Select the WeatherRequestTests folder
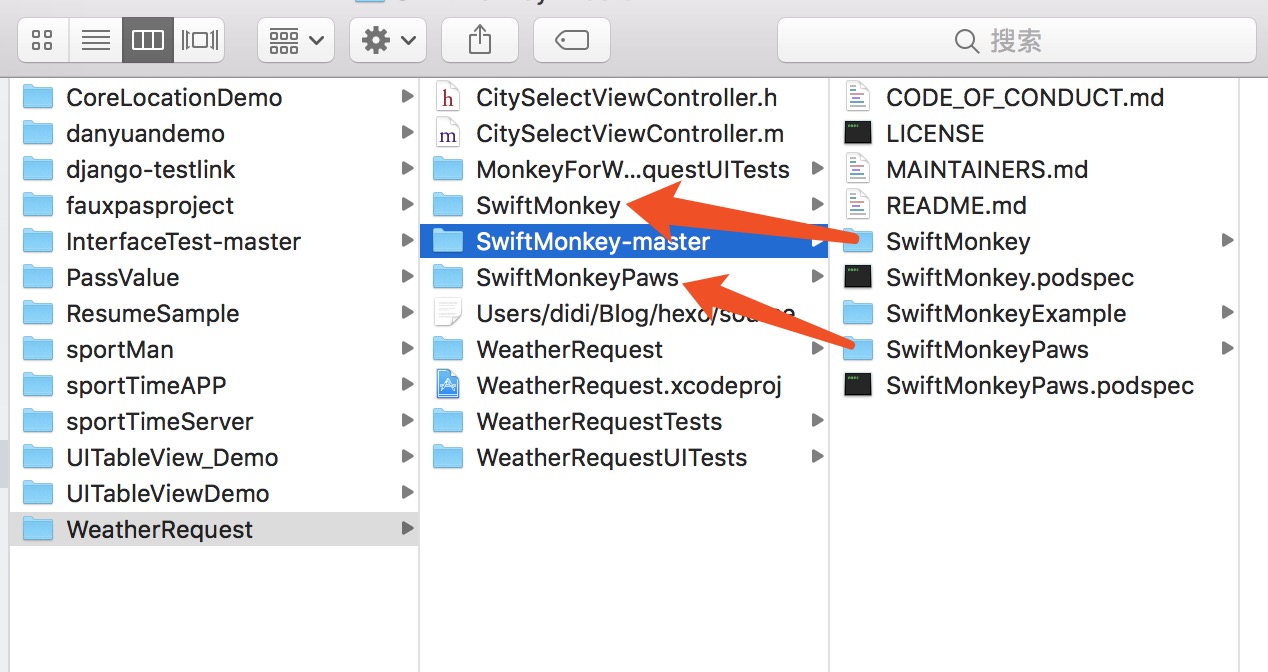Screen dimensions: 1268x672 click(x=624, y=421)
